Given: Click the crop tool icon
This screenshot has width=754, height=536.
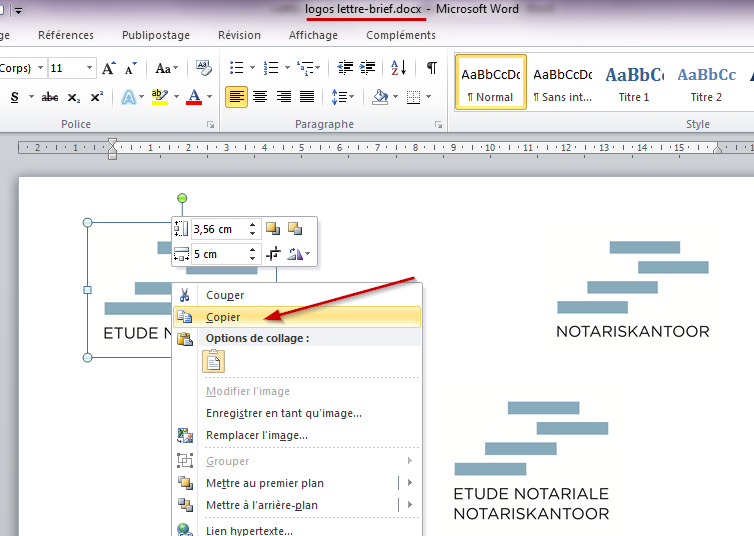Looking at the screenshot, I should tap(273, 254).
